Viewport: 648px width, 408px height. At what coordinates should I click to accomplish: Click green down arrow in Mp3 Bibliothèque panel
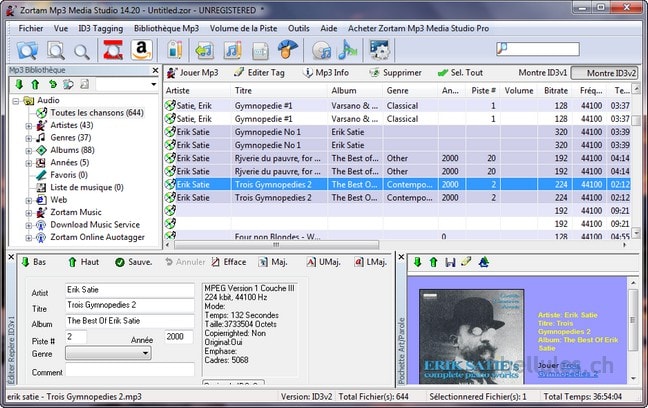19,84
